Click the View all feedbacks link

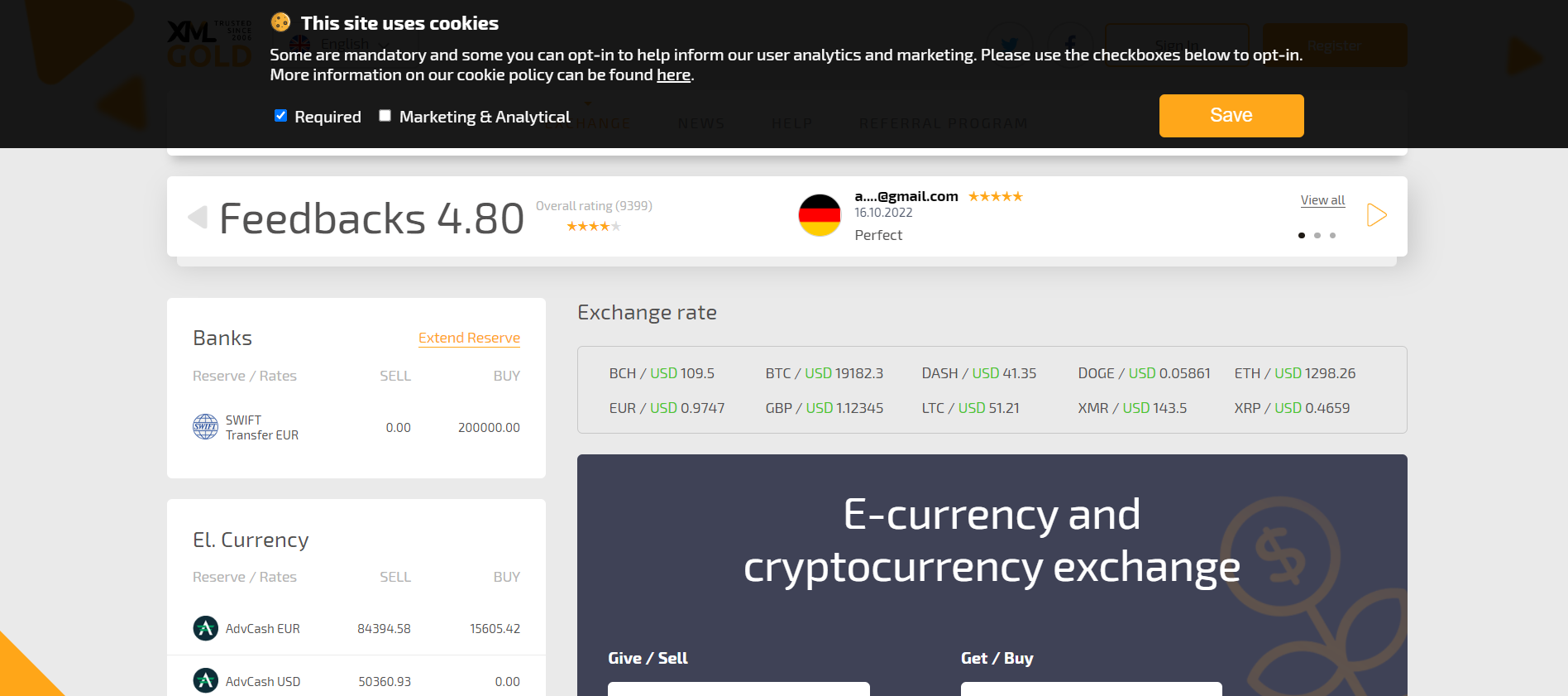click(x=1322, y=200)
